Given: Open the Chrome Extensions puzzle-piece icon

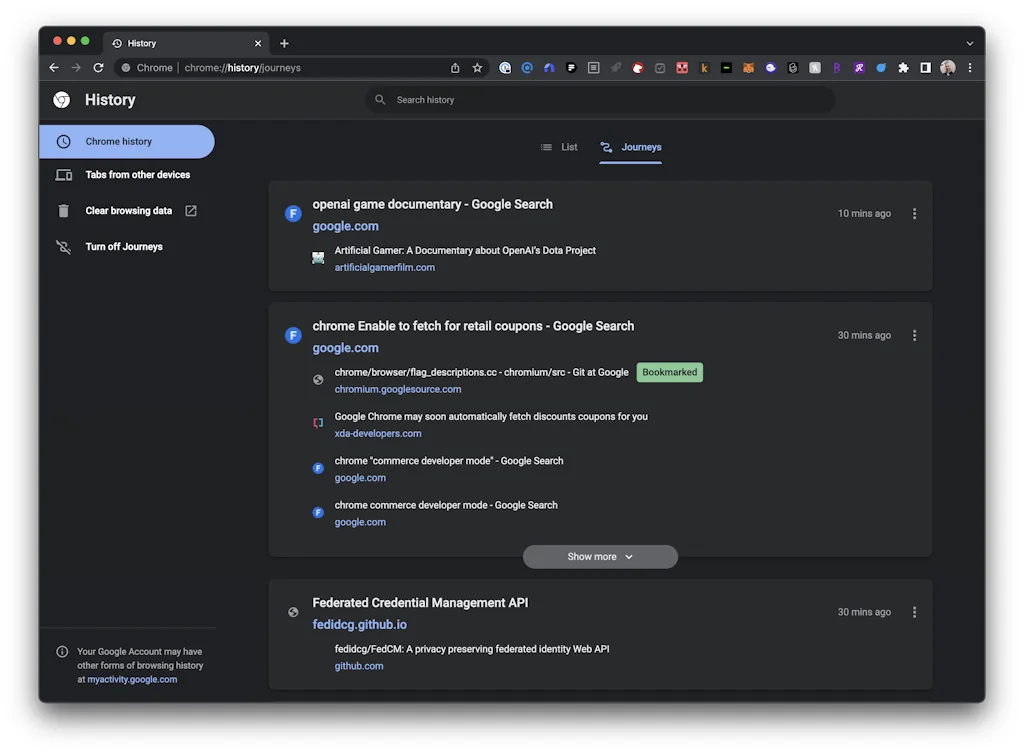Looking at the screenshot, I should coord(903,67).
